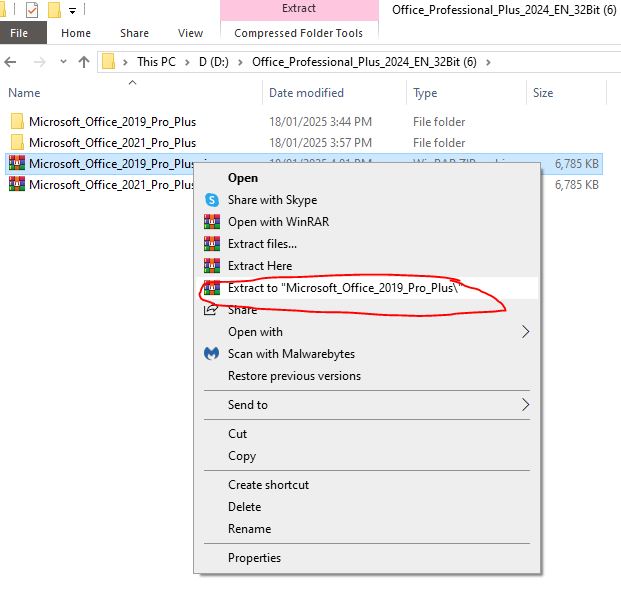Switch to the Share ribbon tab

pyautogui.click(x=135, y=33)
